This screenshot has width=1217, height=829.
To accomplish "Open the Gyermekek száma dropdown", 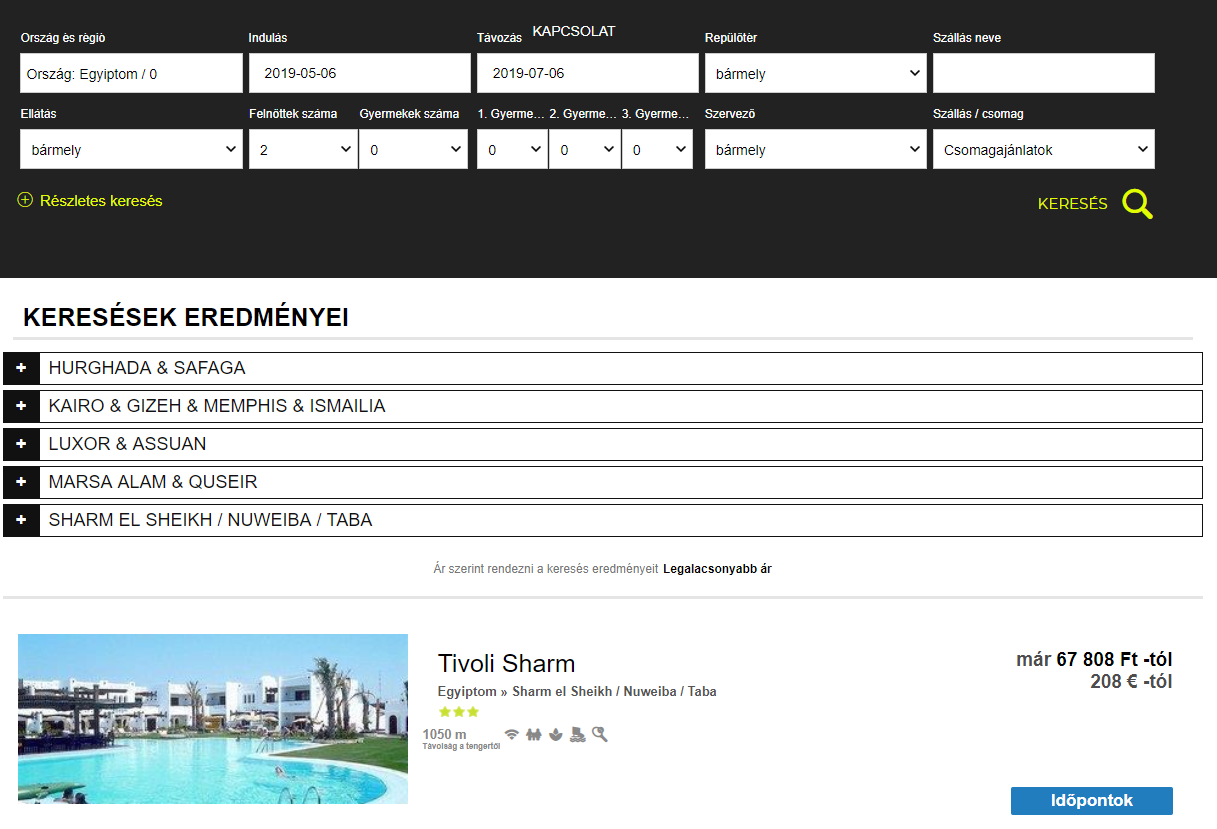I will (x=413, y=149).
